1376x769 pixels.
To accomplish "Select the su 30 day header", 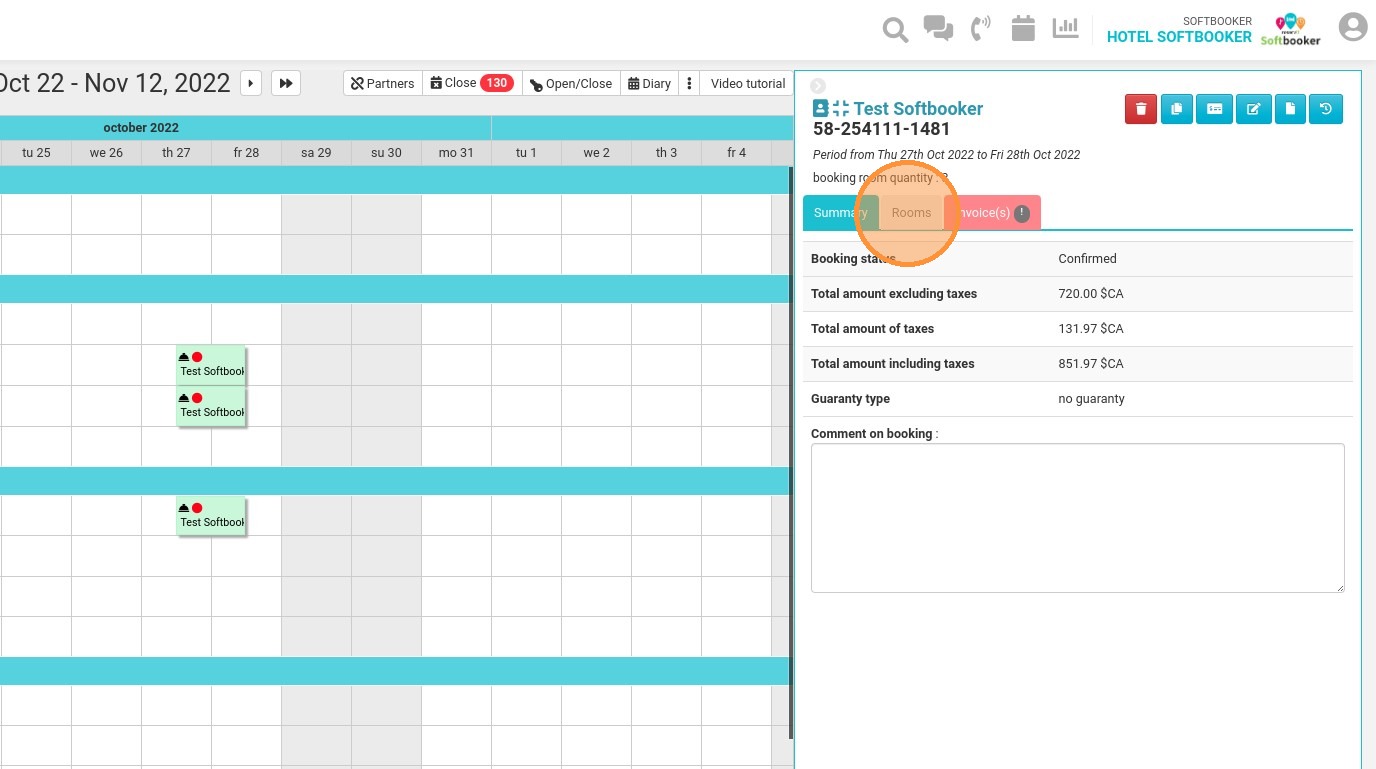I will (x=386, y=153).
